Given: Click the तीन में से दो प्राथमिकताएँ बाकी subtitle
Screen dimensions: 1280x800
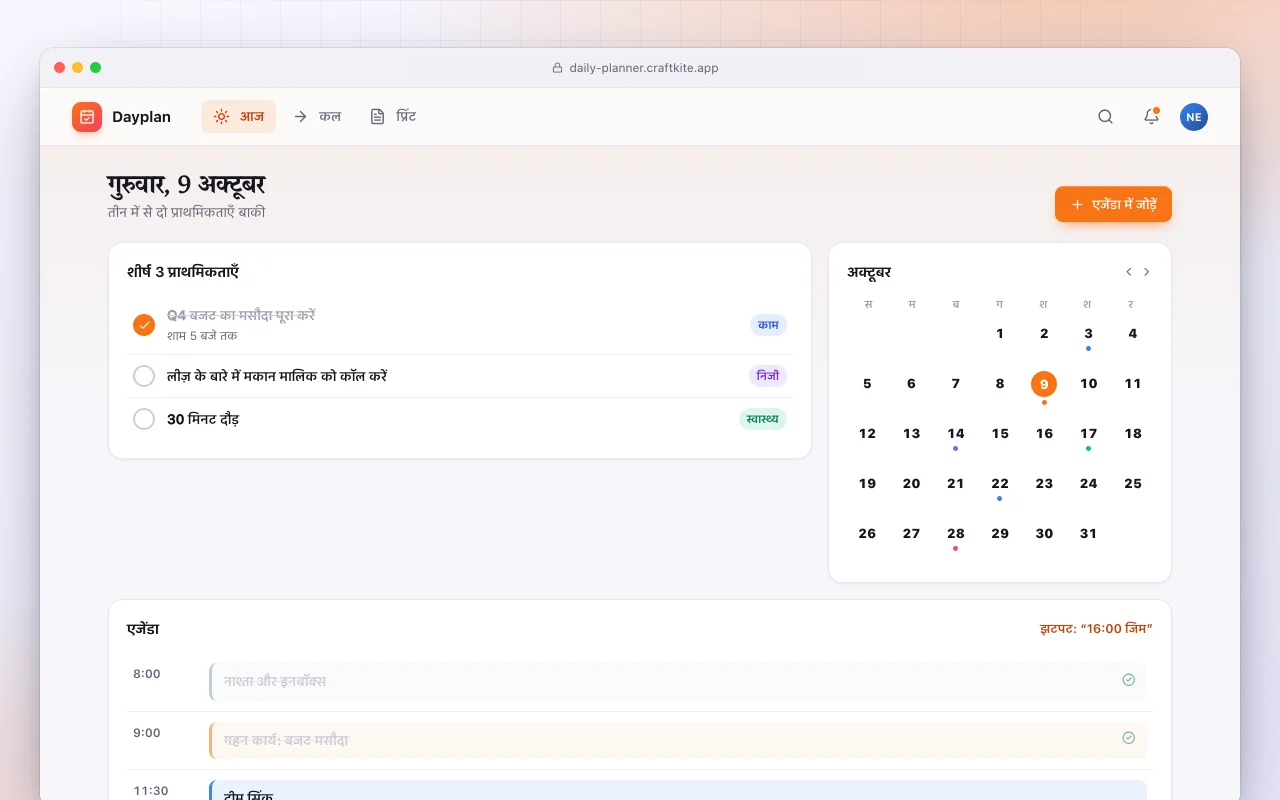Looking at the screenshot, I should 187,212.
